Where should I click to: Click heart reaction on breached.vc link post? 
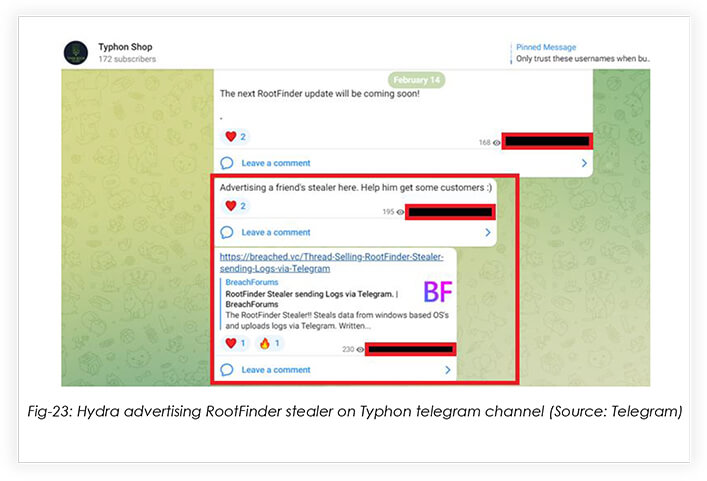tap(235, 344)
